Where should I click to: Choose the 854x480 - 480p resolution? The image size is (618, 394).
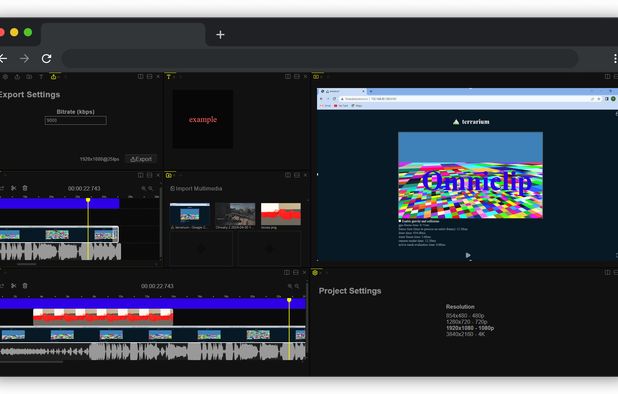click(x=465, y=316)
